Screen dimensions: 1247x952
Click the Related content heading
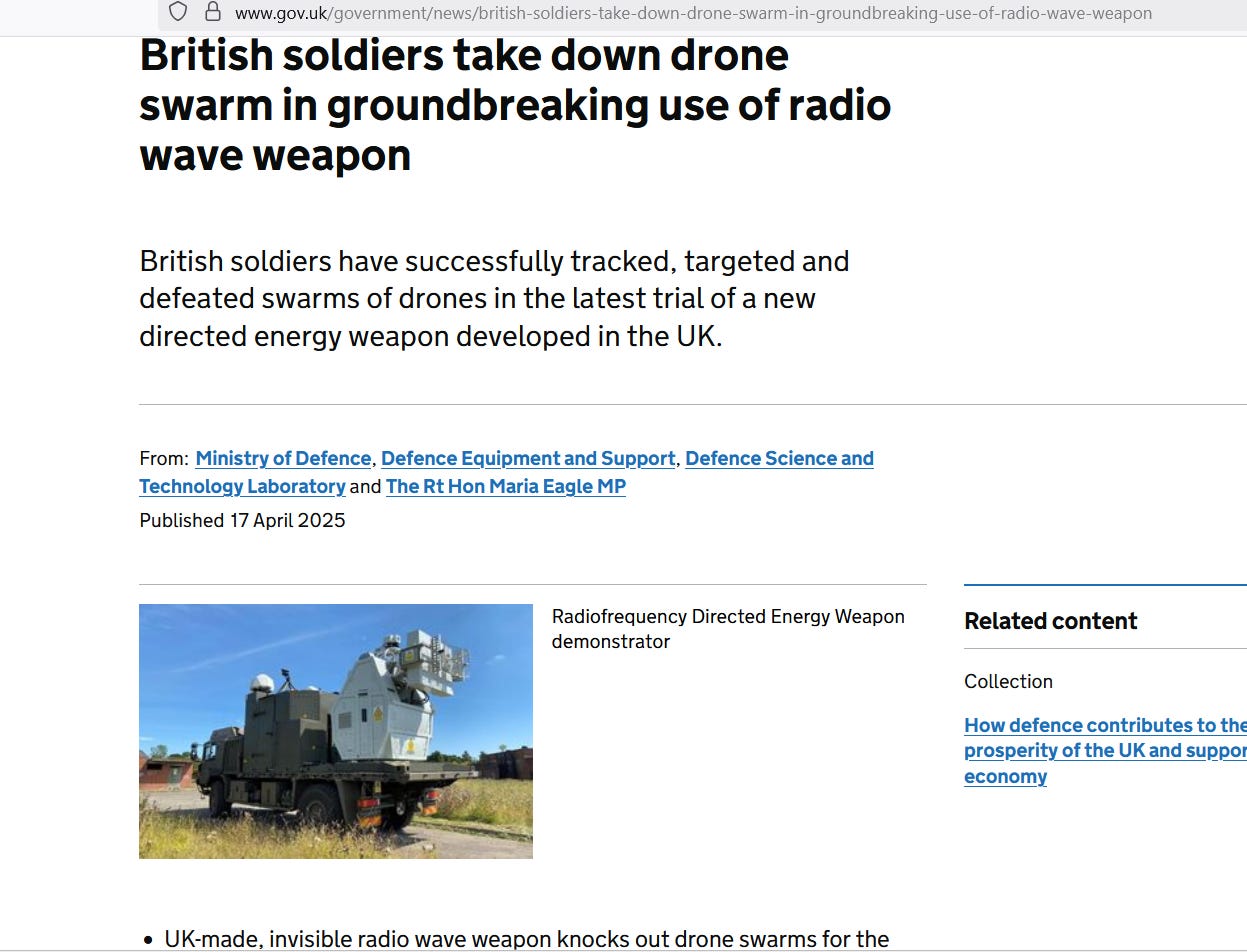1051,621
